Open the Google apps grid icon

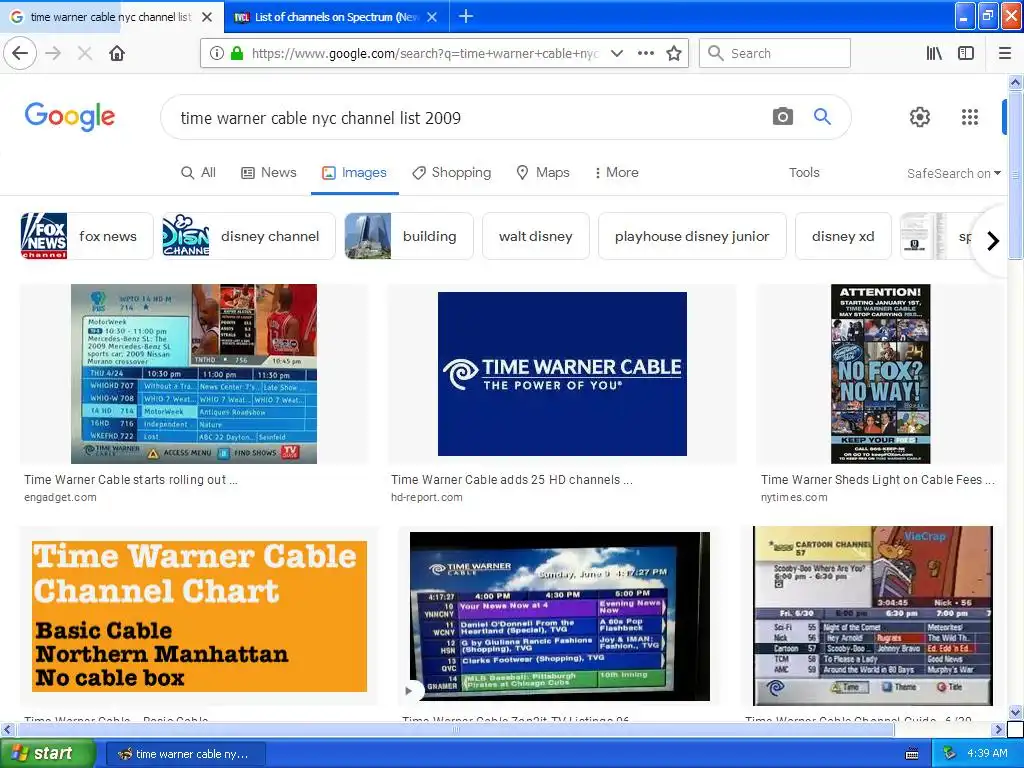[x=970, y=117]
